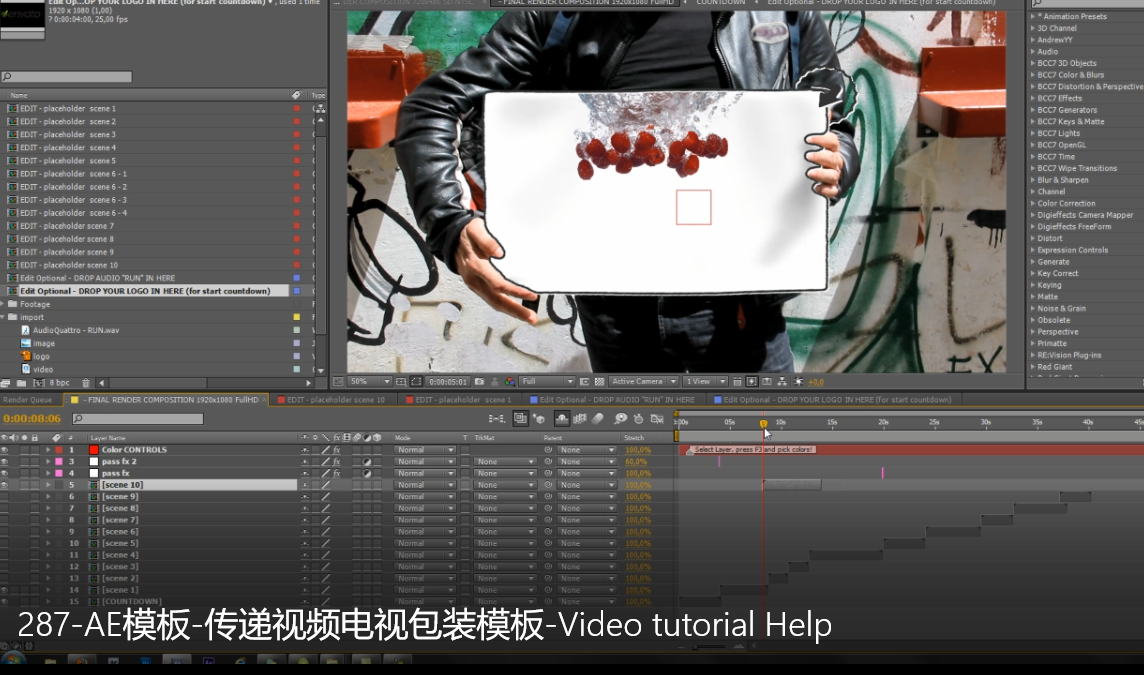Open the Active Camera view dropdown
The width and height of the screenshot is (1144, 675).
tap(644, 382)
